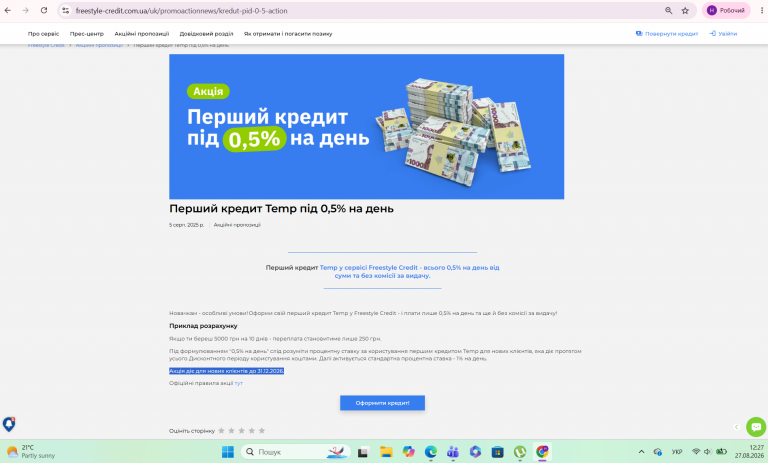The image size is (768, 463).
Task: Go back to the previous page
Action: point(8,10)
